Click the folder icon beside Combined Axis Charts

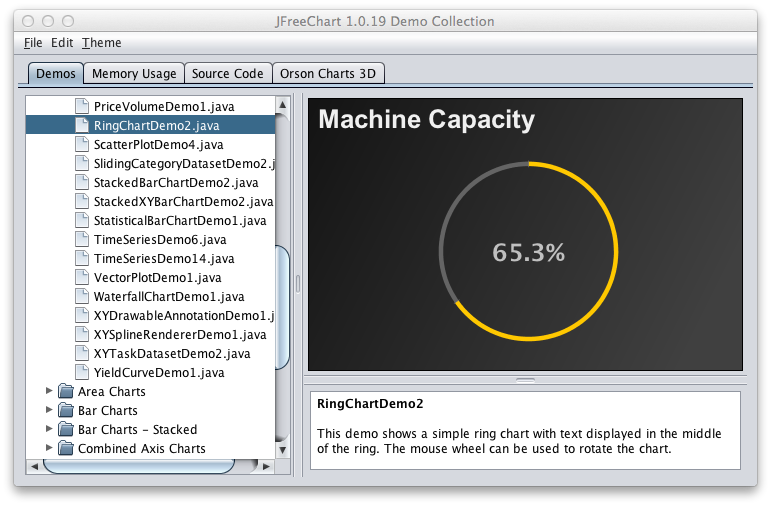pos(67,448)
